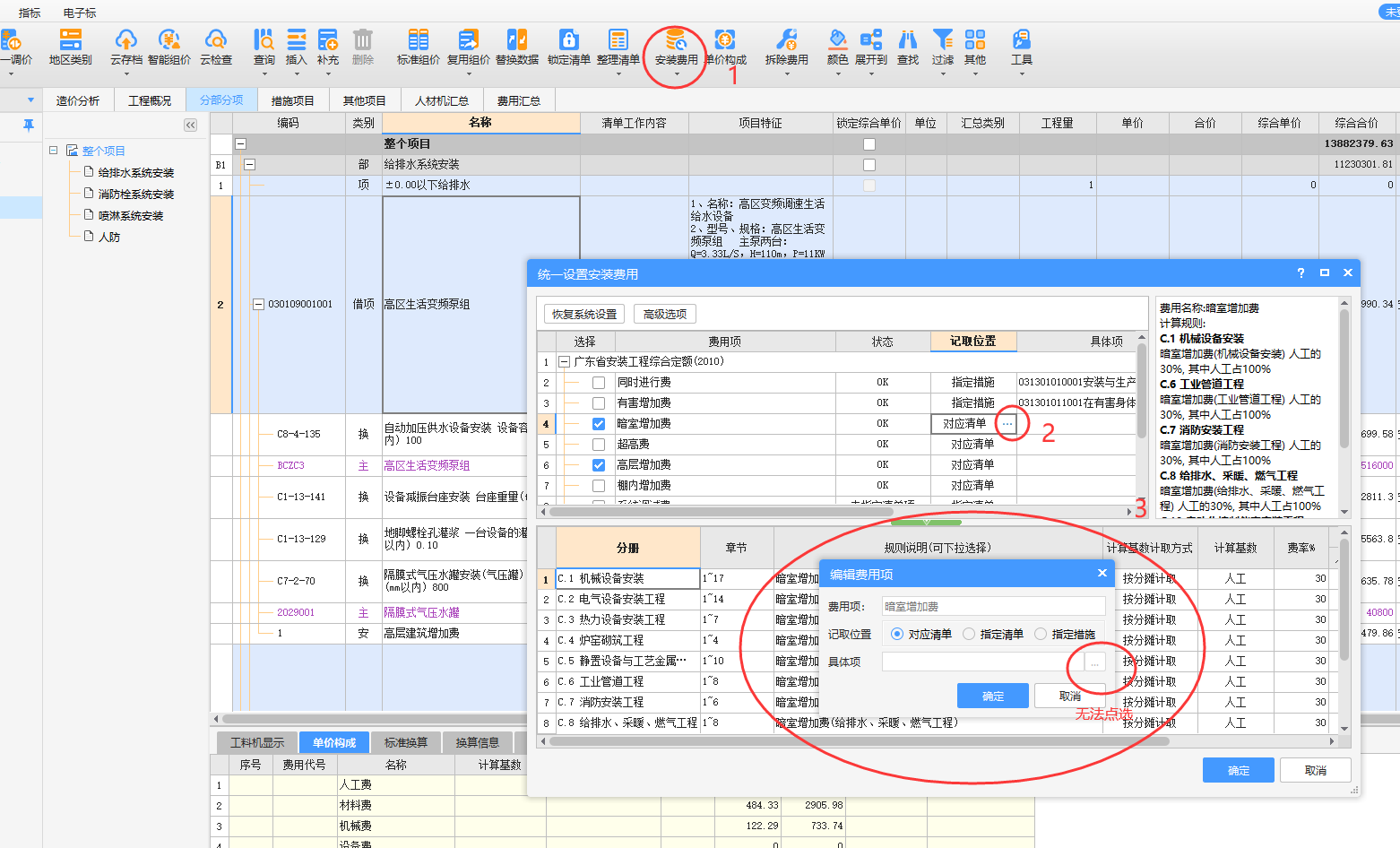This screenshot has height=848, width=1400.
Task: Collapse the project tree panel with « icon
Action: tap(190, 125)
